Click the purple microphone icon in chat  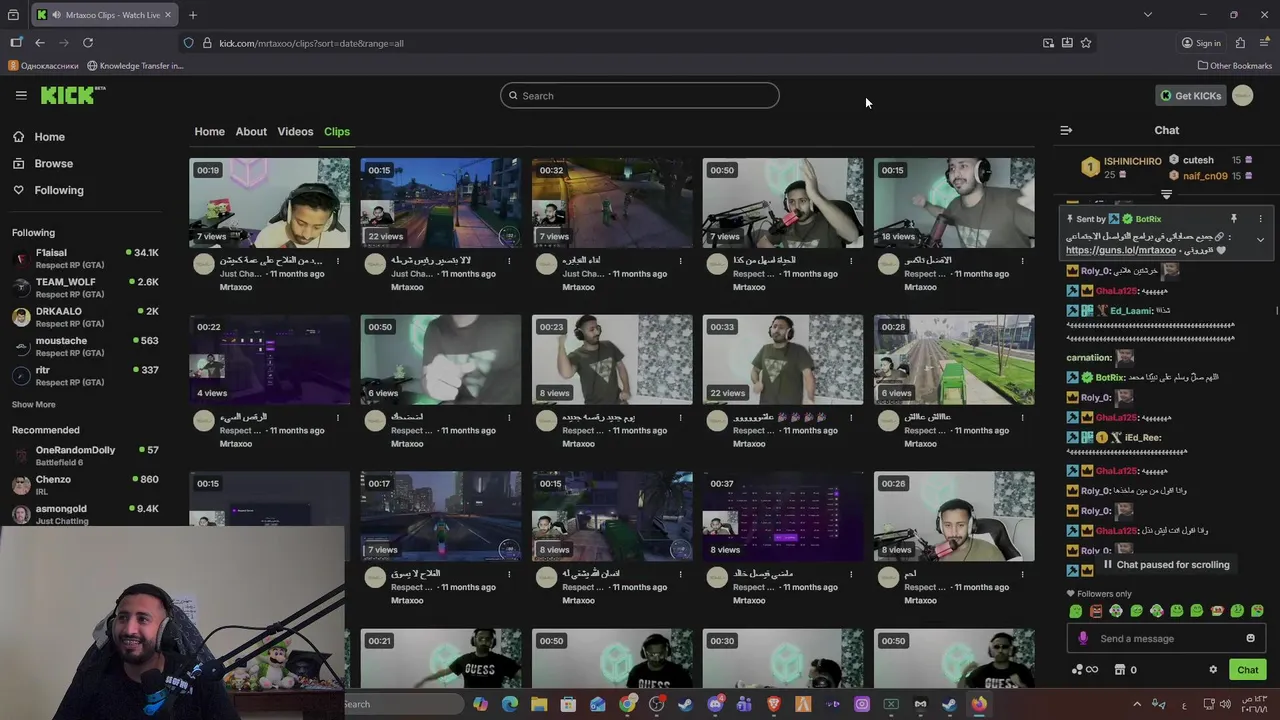pyautogui.click(x=1083, y=639)
